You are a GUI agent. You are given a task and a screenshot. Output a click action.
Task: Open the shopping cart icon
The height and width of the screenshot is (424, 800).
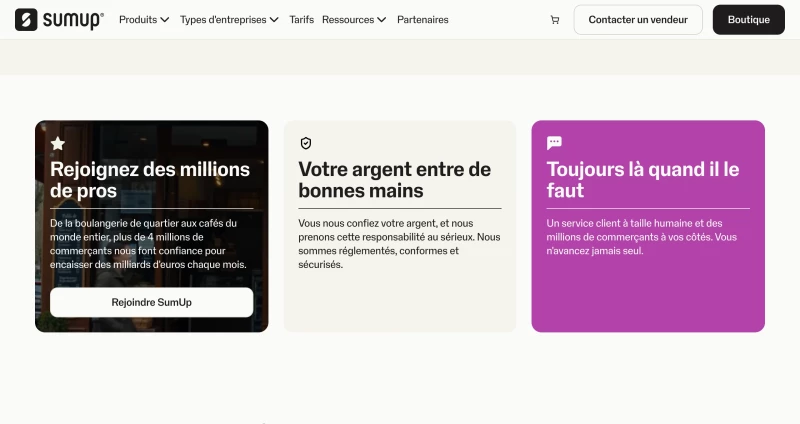point(555,20)
